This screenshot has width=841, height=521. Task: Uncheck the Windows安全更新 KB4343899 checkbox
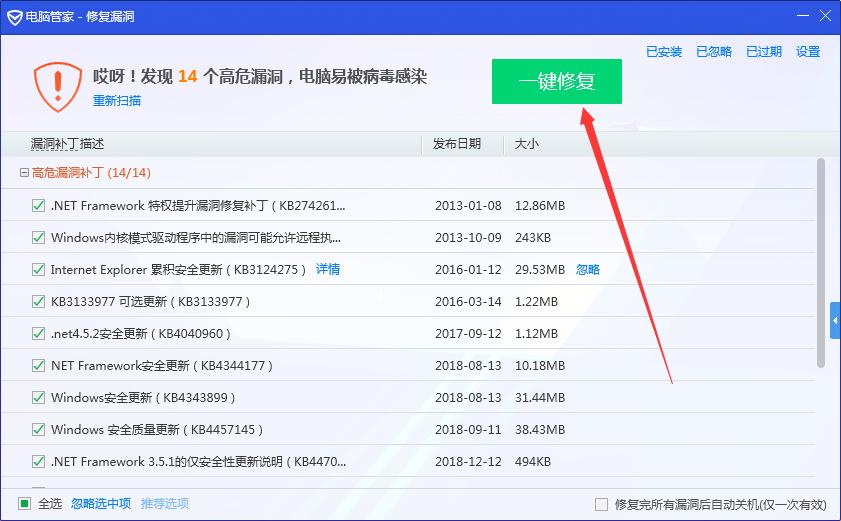pos(39,397)
